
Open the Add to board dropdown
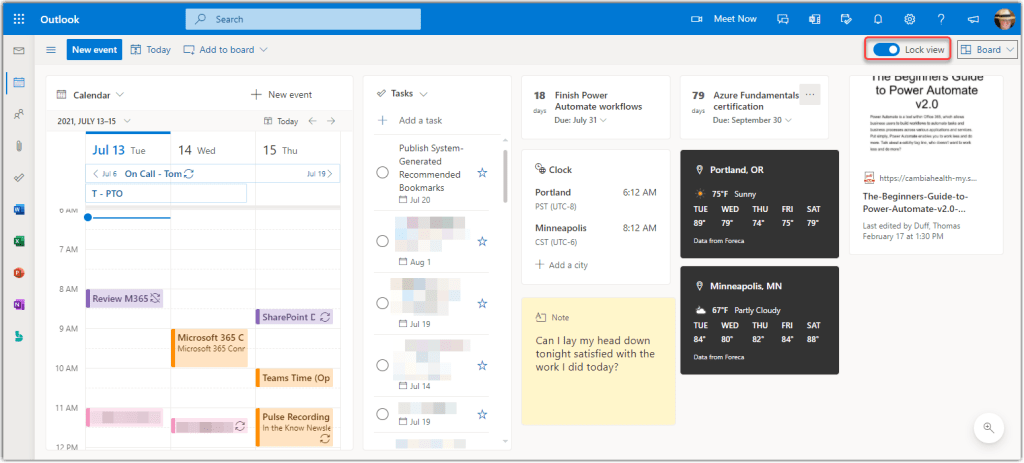pos(225,49)
